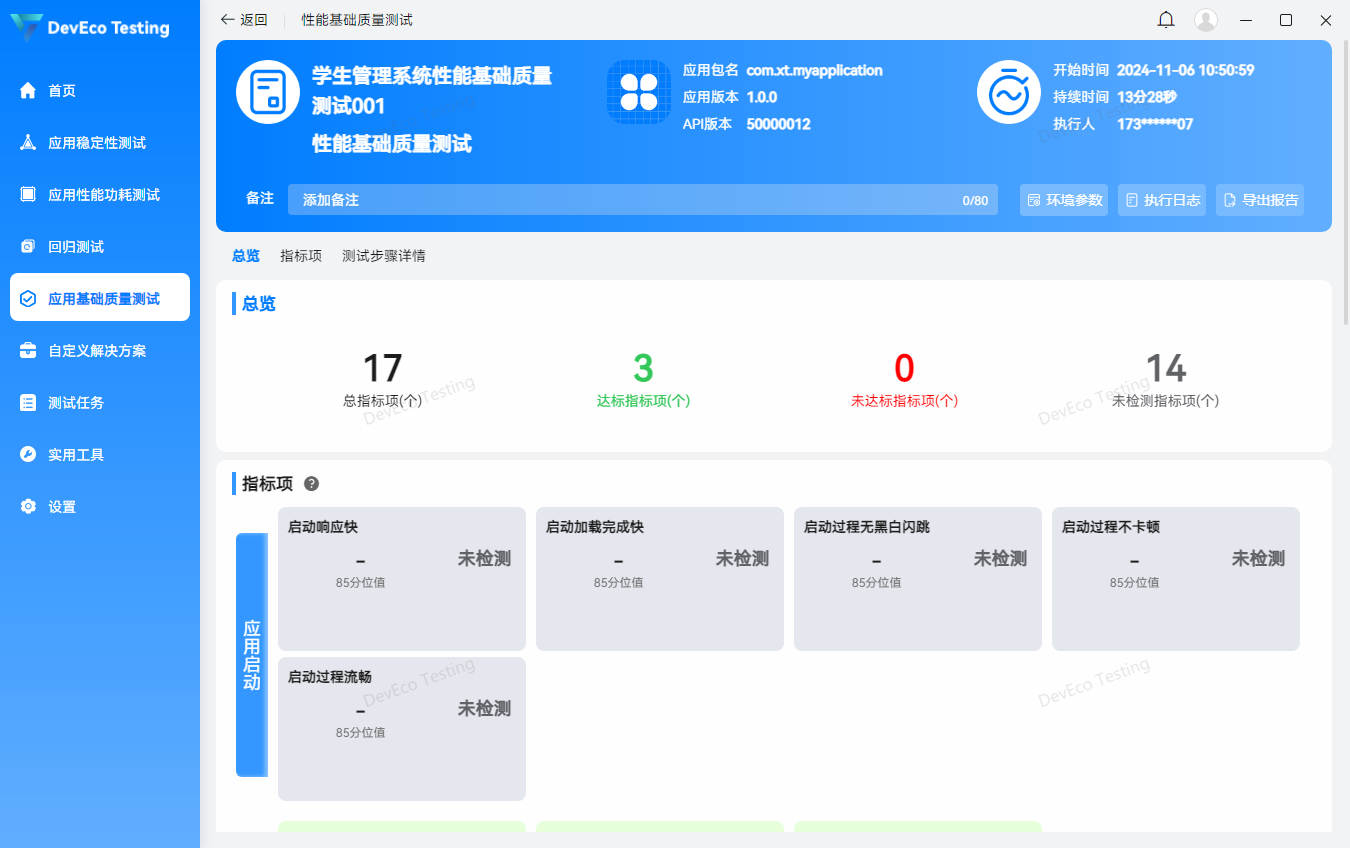Click the executor value 173******07
Viewport: 1350px width, 848px height.
tap(1155, 124)
